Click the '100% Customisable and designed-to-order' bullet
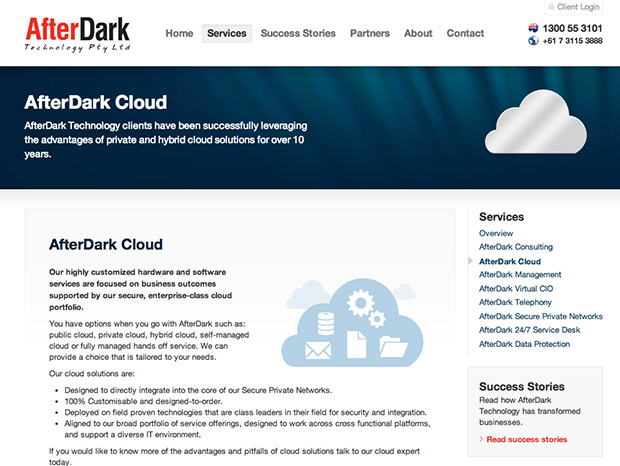 click(143, 401)
